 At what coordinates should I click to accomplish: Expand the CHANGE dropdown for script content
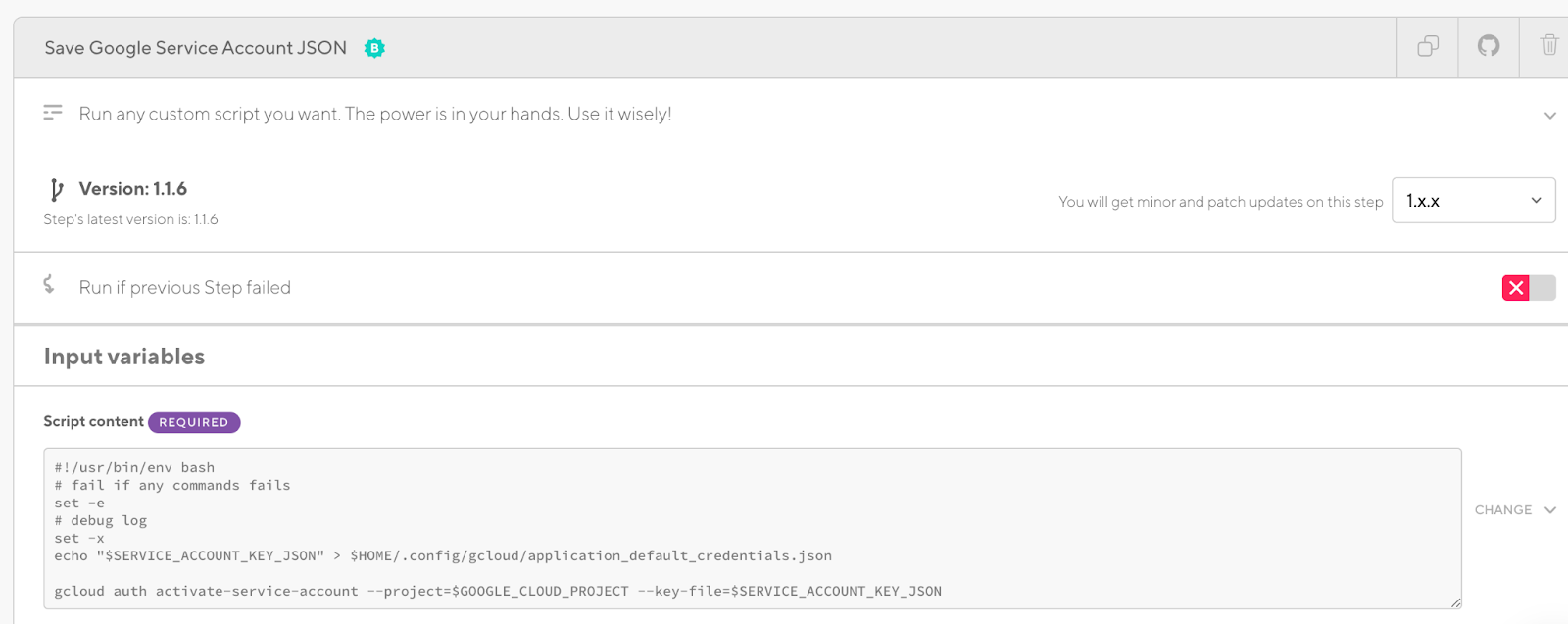[x=1515, y=509]
